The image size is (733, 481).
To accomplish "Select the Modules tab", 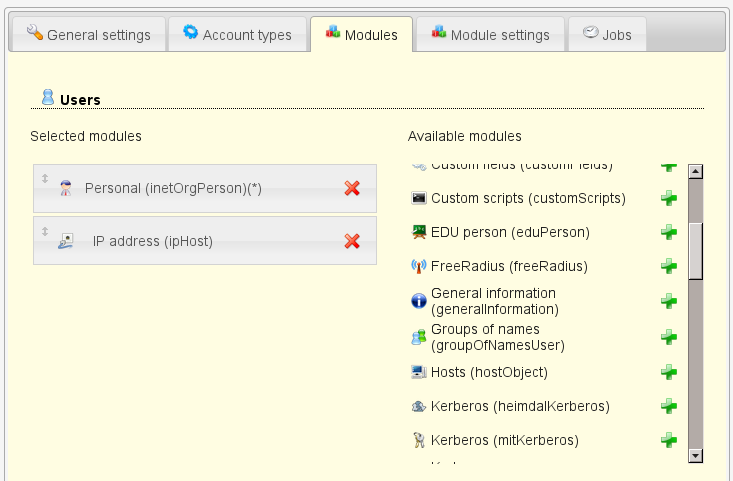I will [x=361, y=35].
